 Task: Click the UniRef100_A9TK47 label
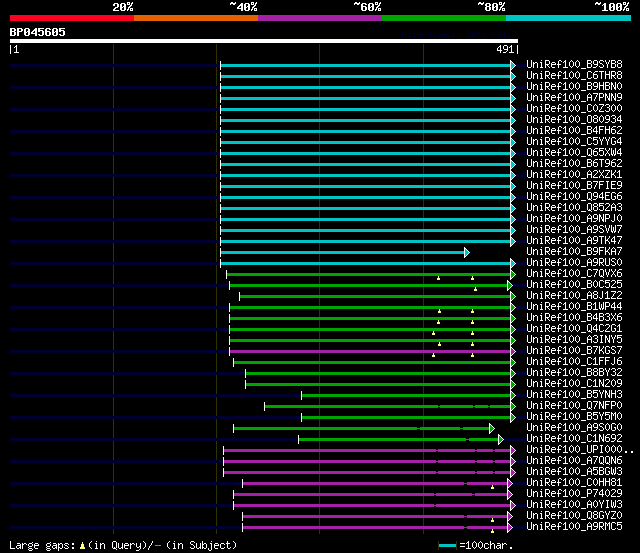574,241
